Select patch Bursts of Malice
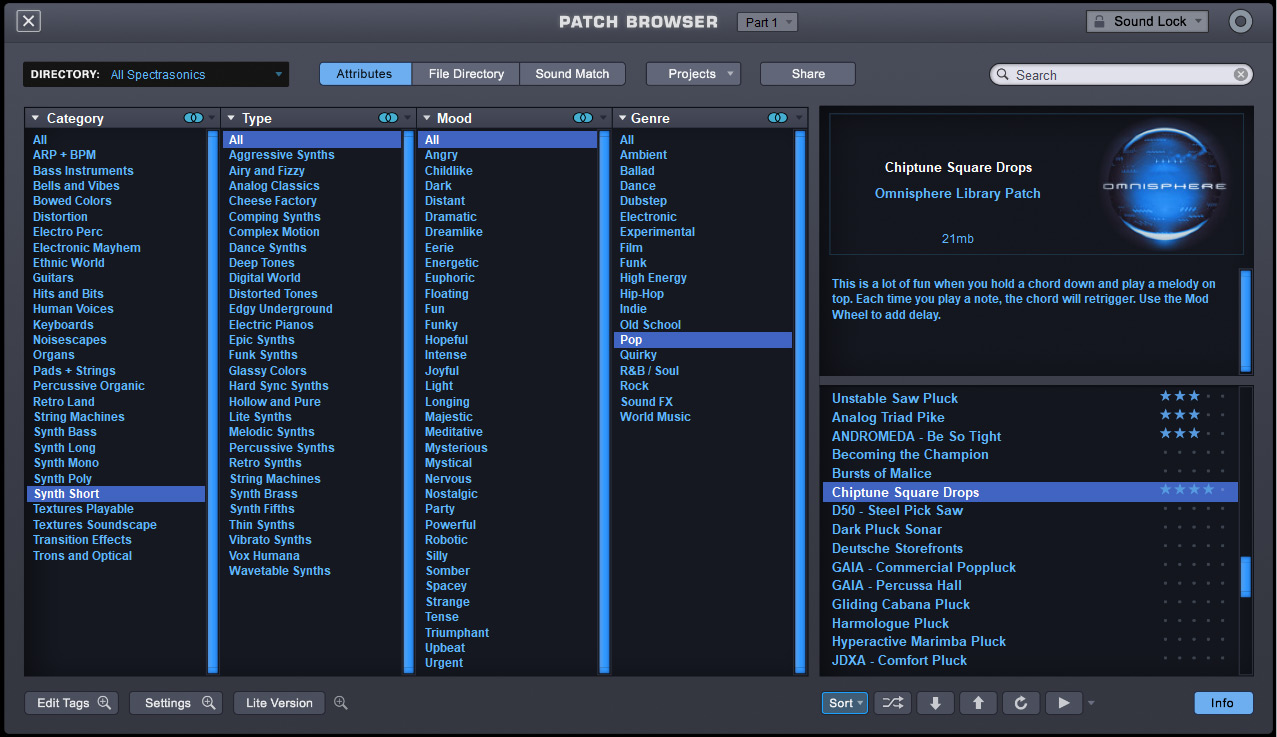The width and height of the screenshot is (1277, 737). pyautogui.click(x=882, y=473)
